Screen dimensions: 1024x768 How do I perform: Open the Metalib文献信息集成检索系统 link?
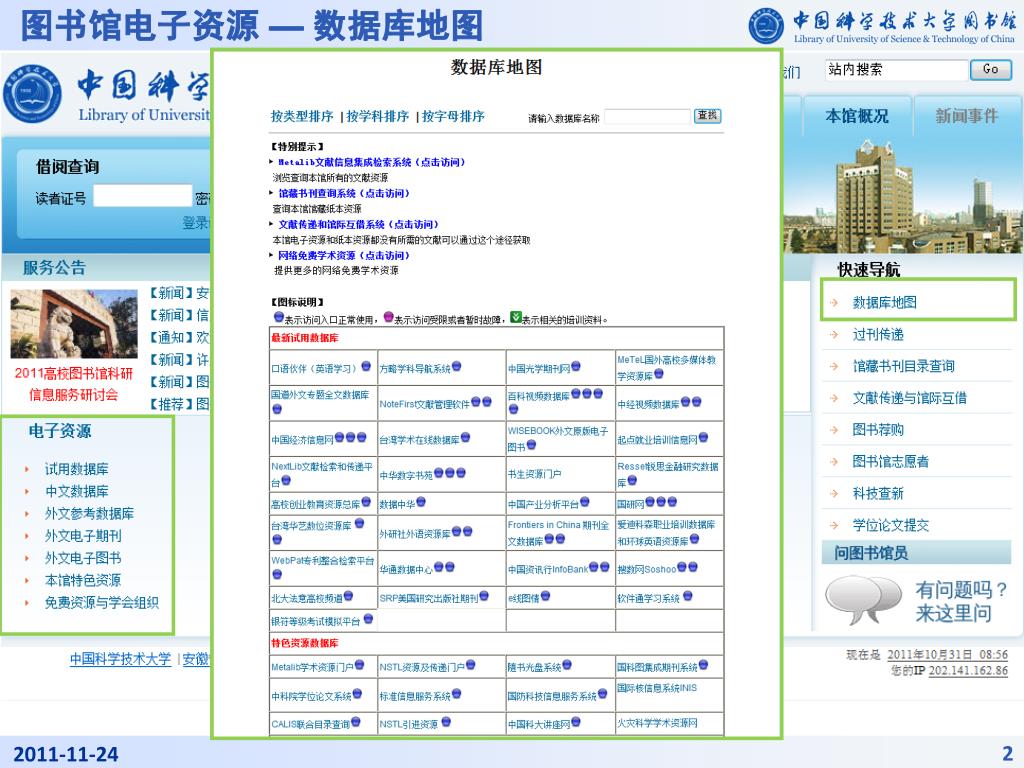coord(372,162)
